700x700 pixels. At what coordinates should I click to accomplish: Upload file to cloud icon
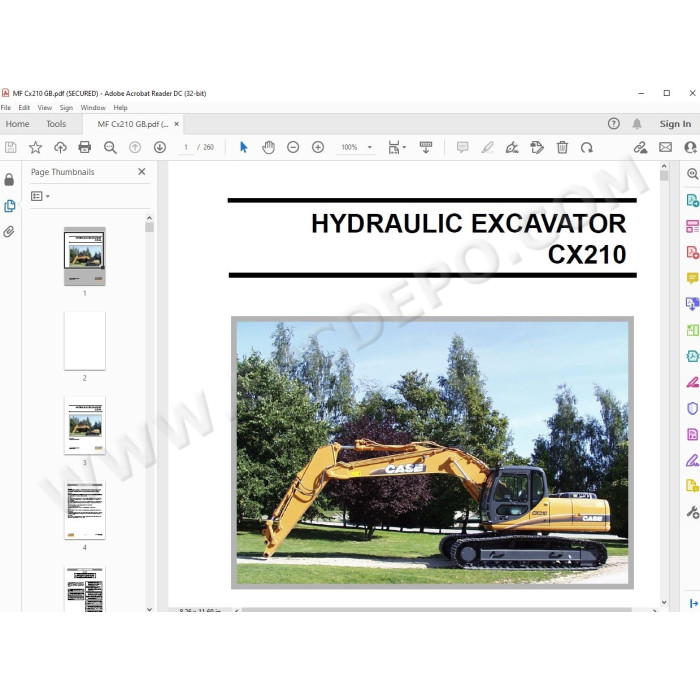click(60, 147)
